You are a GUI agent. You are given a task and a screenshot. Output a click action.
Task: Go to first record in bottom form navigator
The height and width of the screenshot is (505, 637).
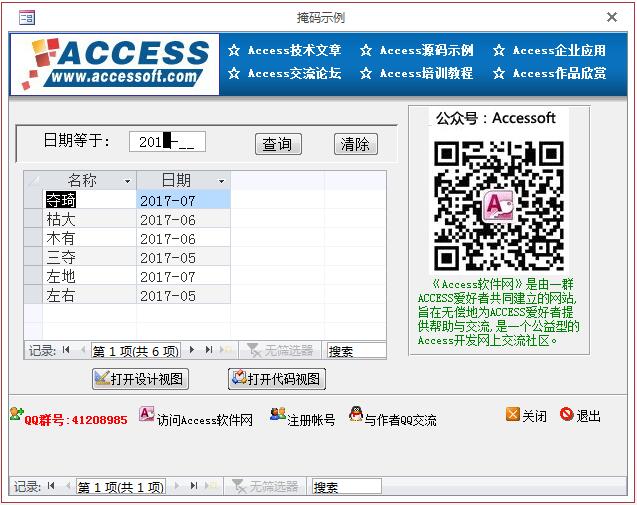(51, 485)
